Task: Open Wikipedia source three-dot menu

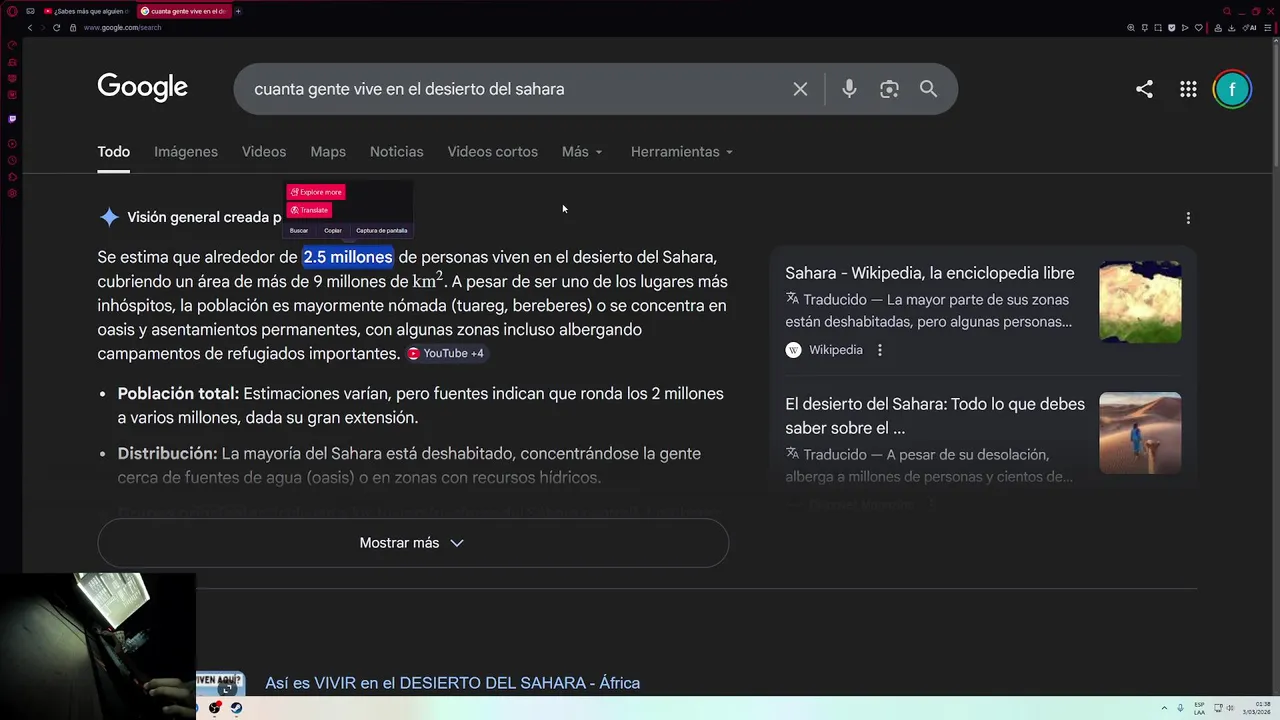Action: click(880, 350)
